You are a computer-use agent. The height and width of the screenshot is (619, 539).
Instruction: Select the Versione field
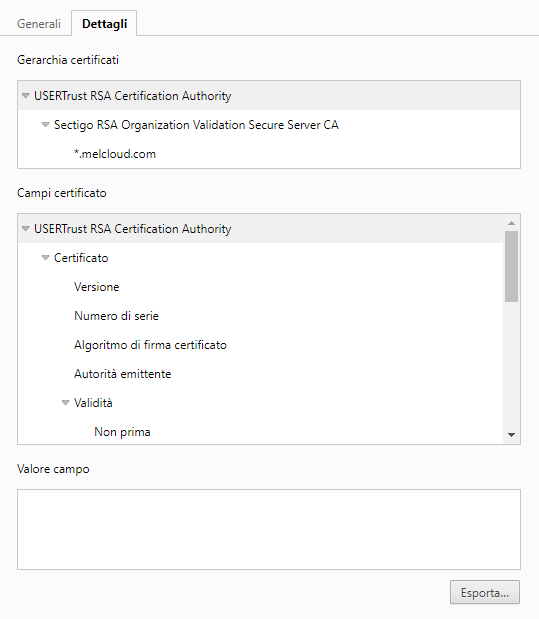click(96, 287)
